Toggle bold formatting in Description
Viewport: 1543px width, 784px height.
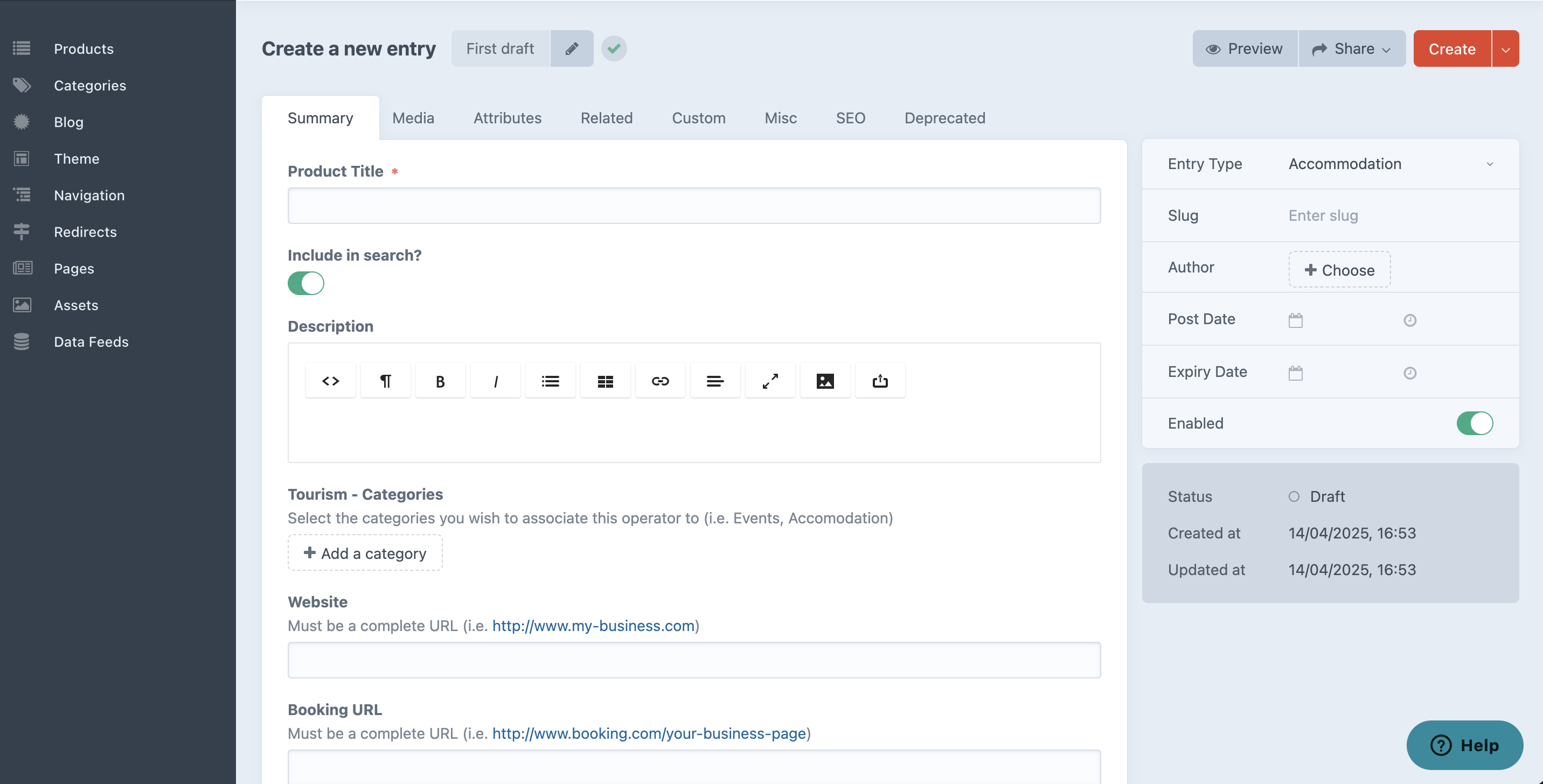tap(440, 381)
